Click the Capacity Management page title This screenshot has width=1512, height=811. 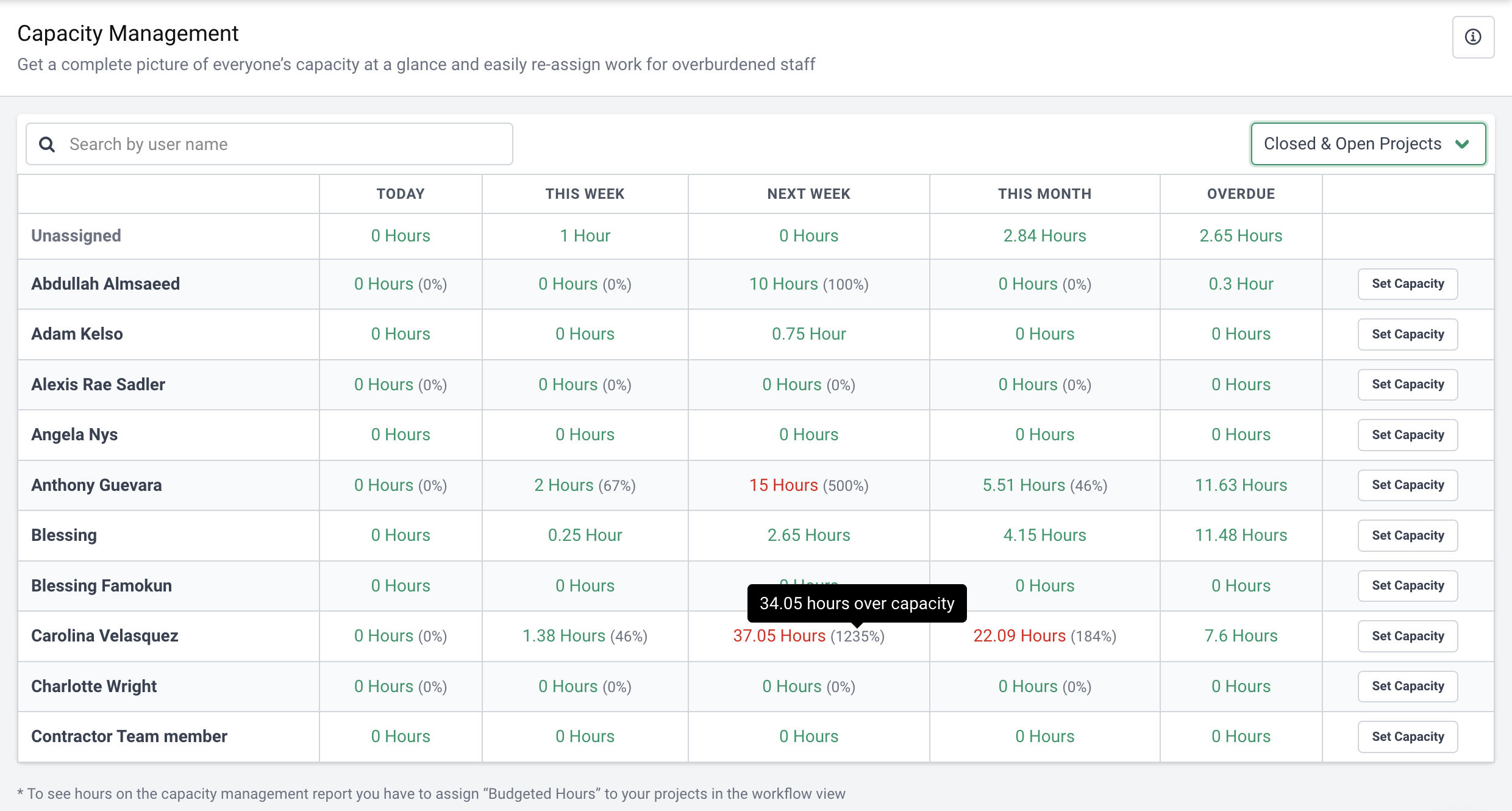127,34
